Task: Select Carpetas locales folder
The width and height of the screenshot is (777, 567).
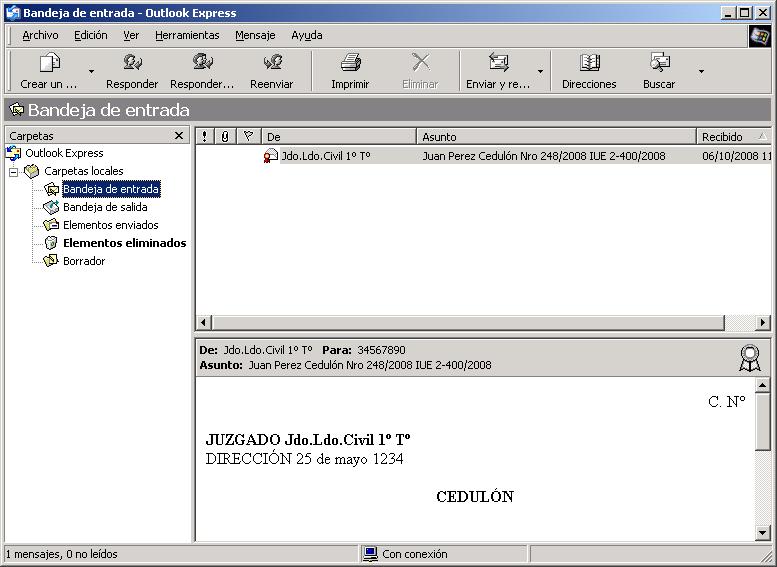Action: (x=84, y=171)
